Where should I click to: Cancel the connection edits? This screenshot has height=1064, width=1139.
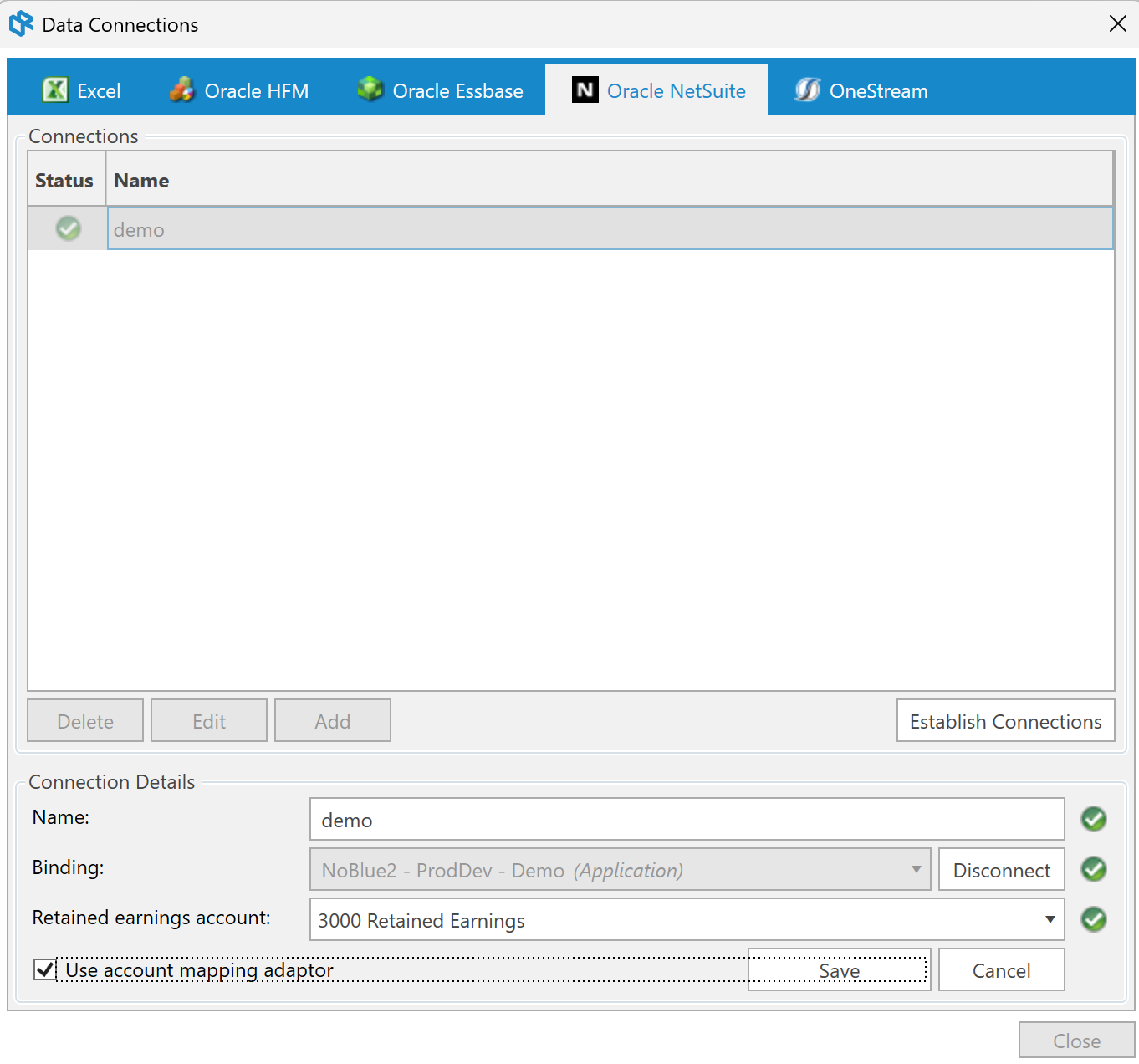(x=1002, y=969)
